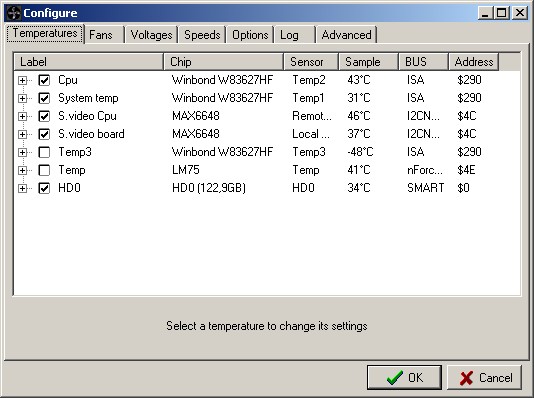534x398 pixels.
Task: Confirm with the OK button
Action: (404, 378)
